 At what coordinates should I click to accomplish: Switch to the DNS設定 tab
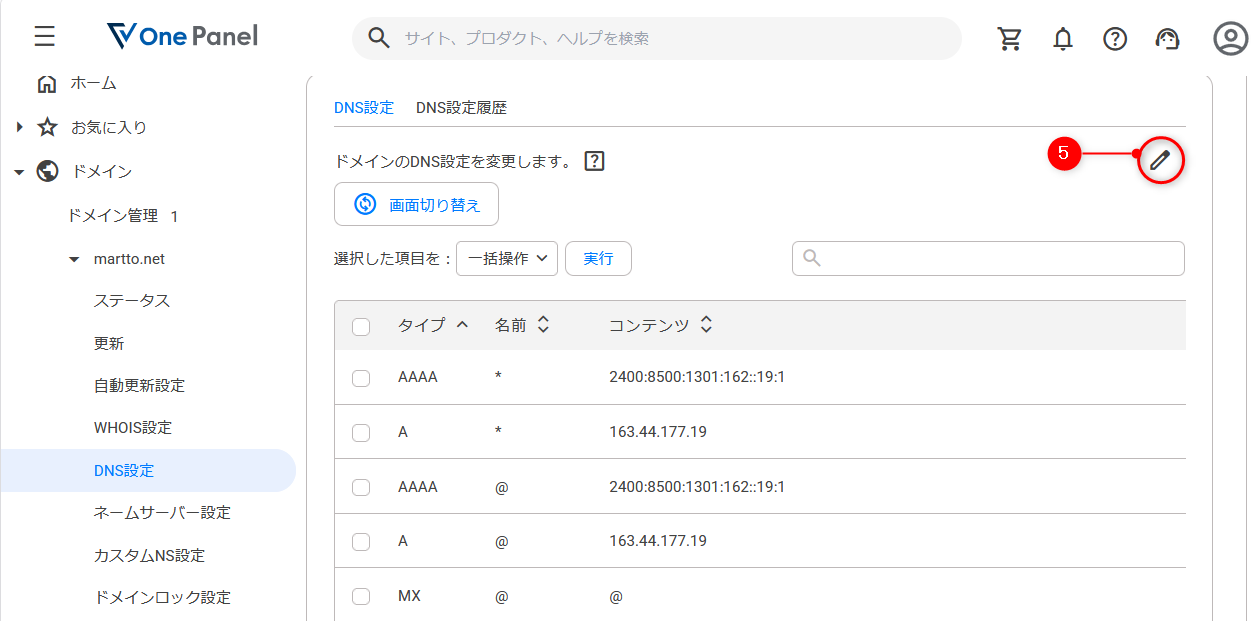tap(364, 108)
